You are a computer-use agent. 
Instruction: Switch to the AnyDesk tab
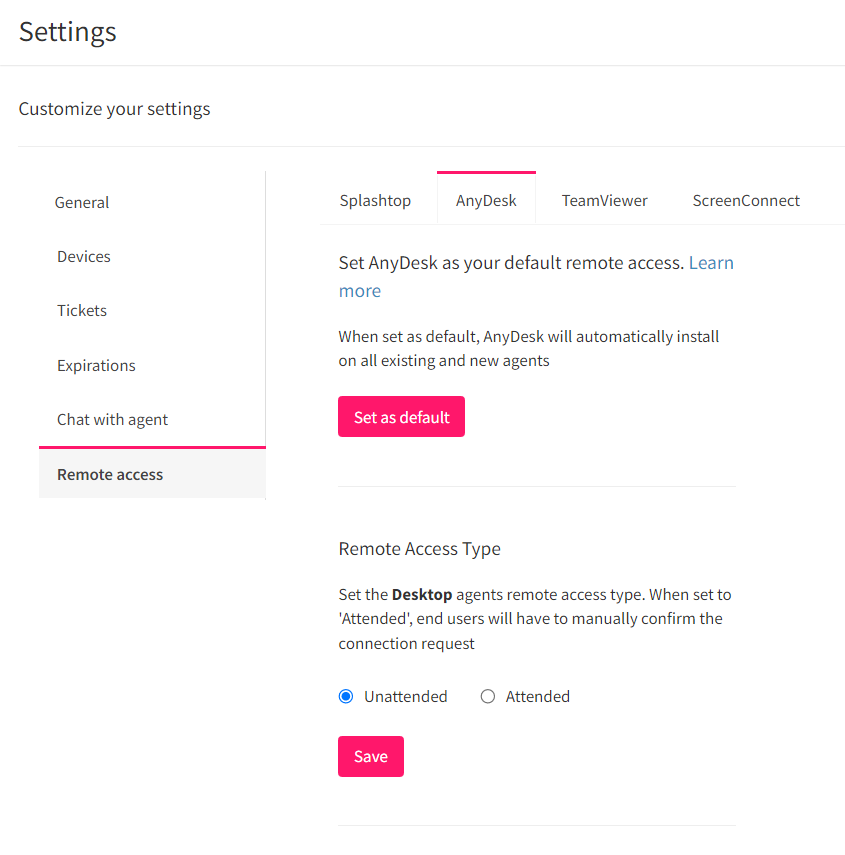click(x=486, y=200)
